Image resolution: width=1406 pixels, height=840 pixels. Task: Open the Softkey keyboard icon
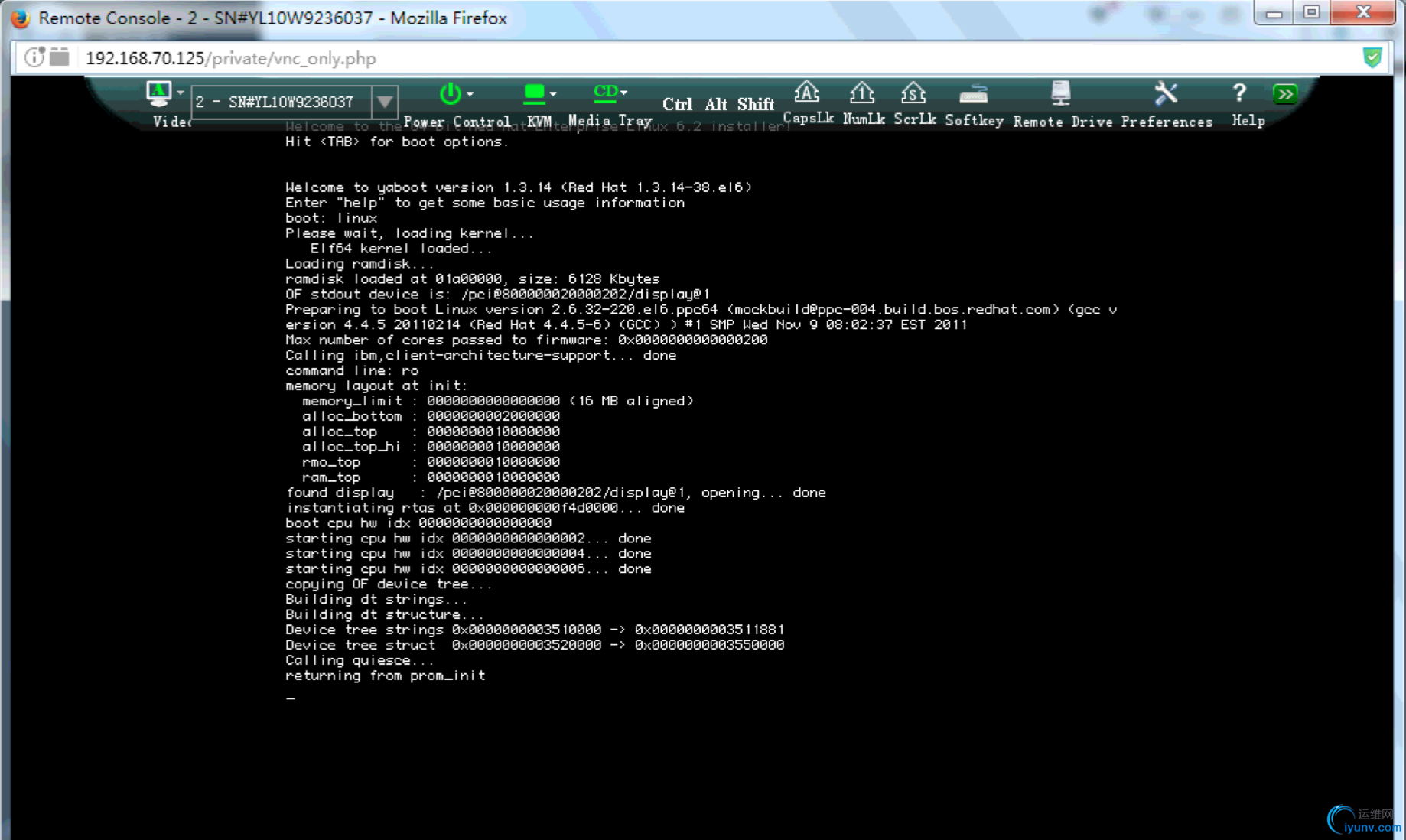(974, 96)
